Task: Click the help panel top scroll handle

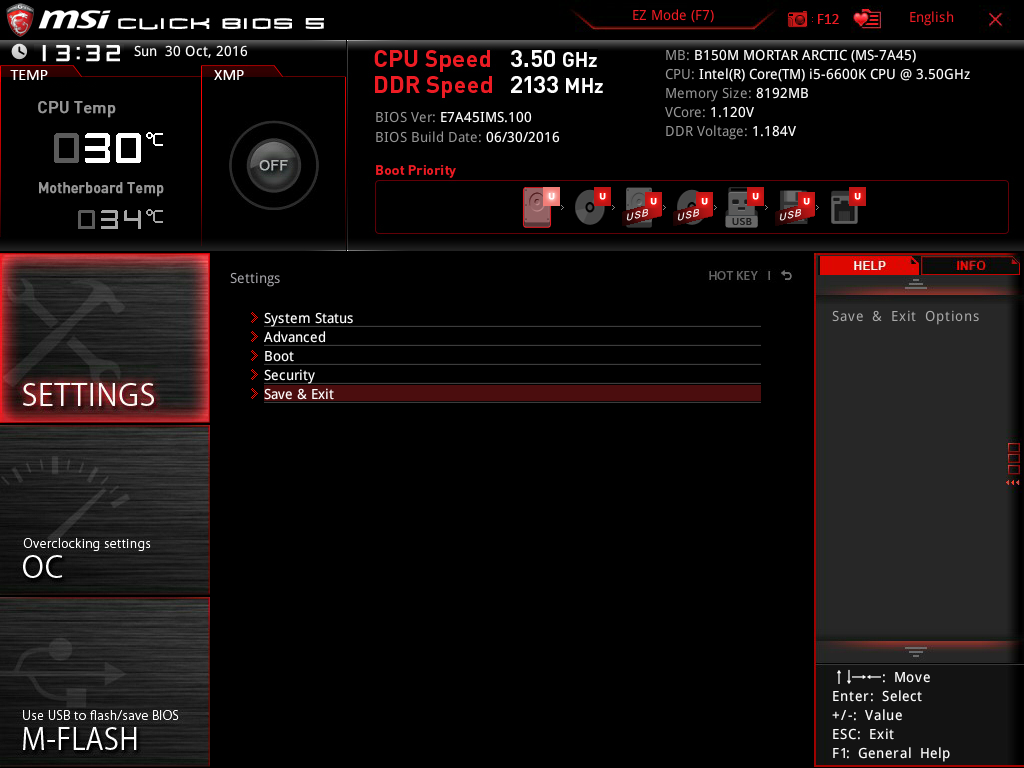Action: tap(916, 284)
